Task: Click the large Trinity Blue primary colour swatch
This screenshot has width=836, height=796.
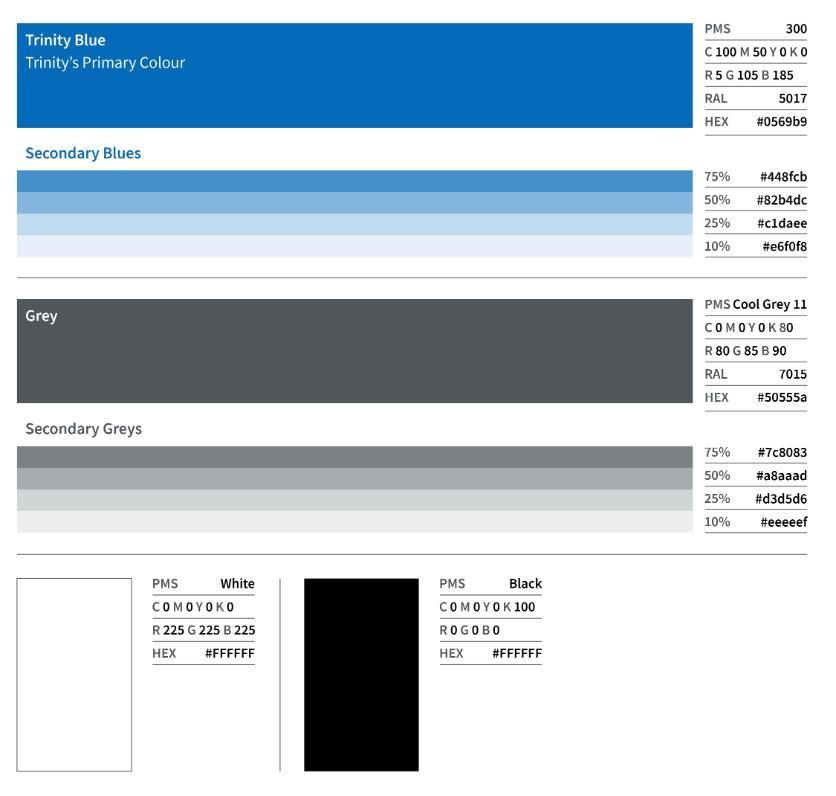Action: click(355, 75)
